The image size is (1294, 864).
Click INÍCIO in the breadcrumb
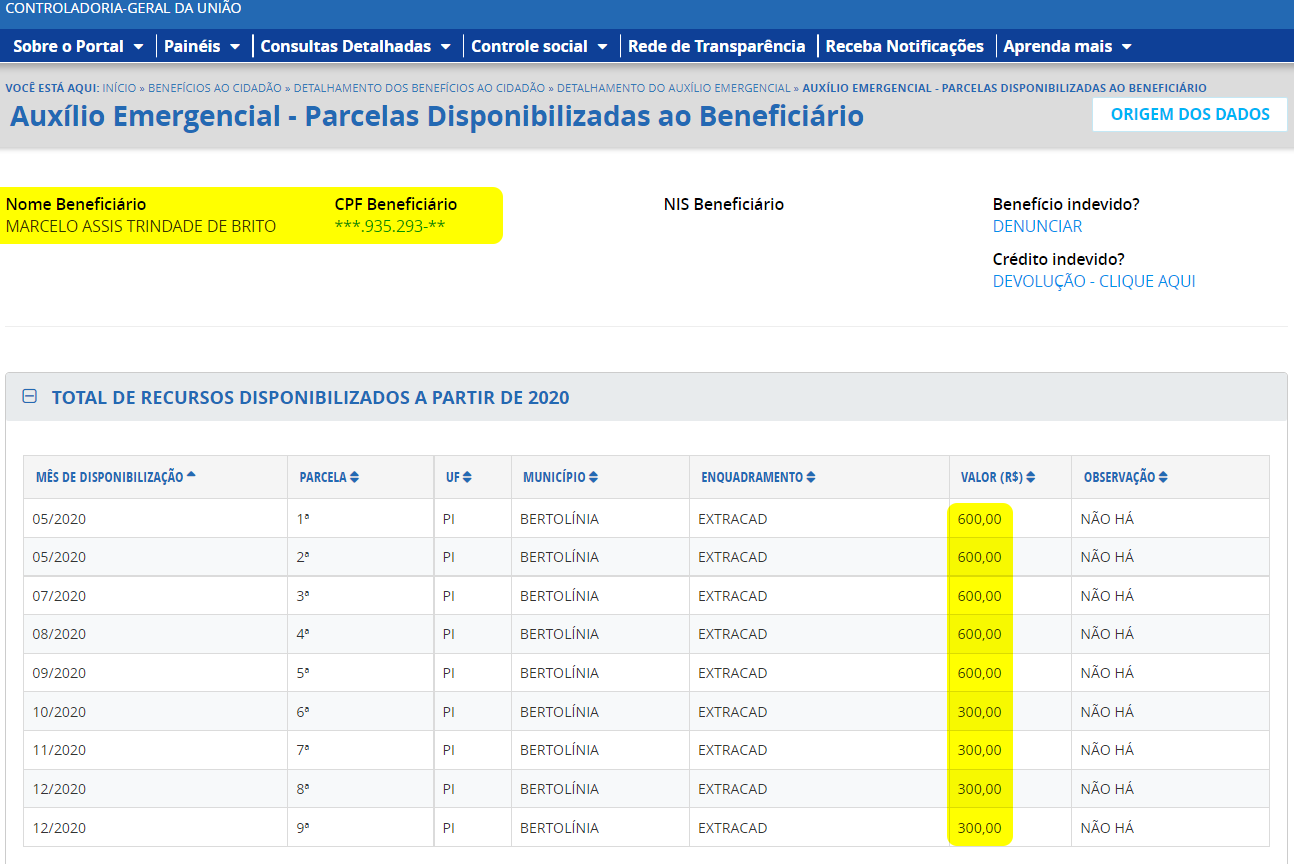[119, 88]
